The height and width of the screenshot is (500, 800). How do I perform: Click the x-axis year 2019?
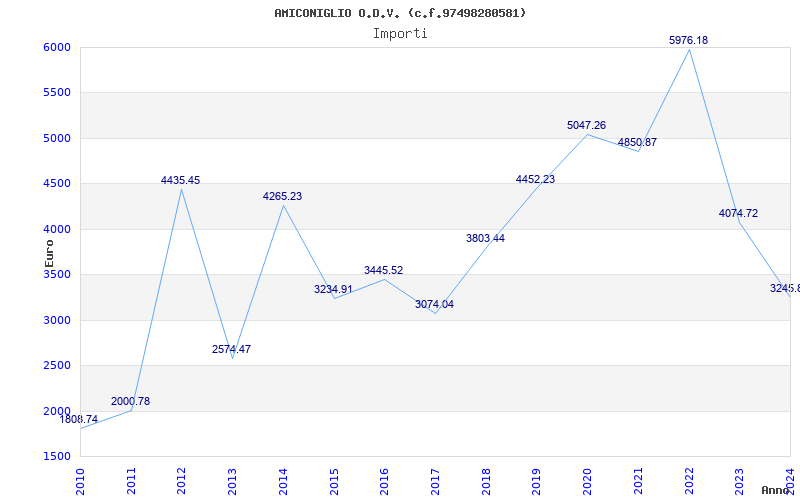click(536, 481)
